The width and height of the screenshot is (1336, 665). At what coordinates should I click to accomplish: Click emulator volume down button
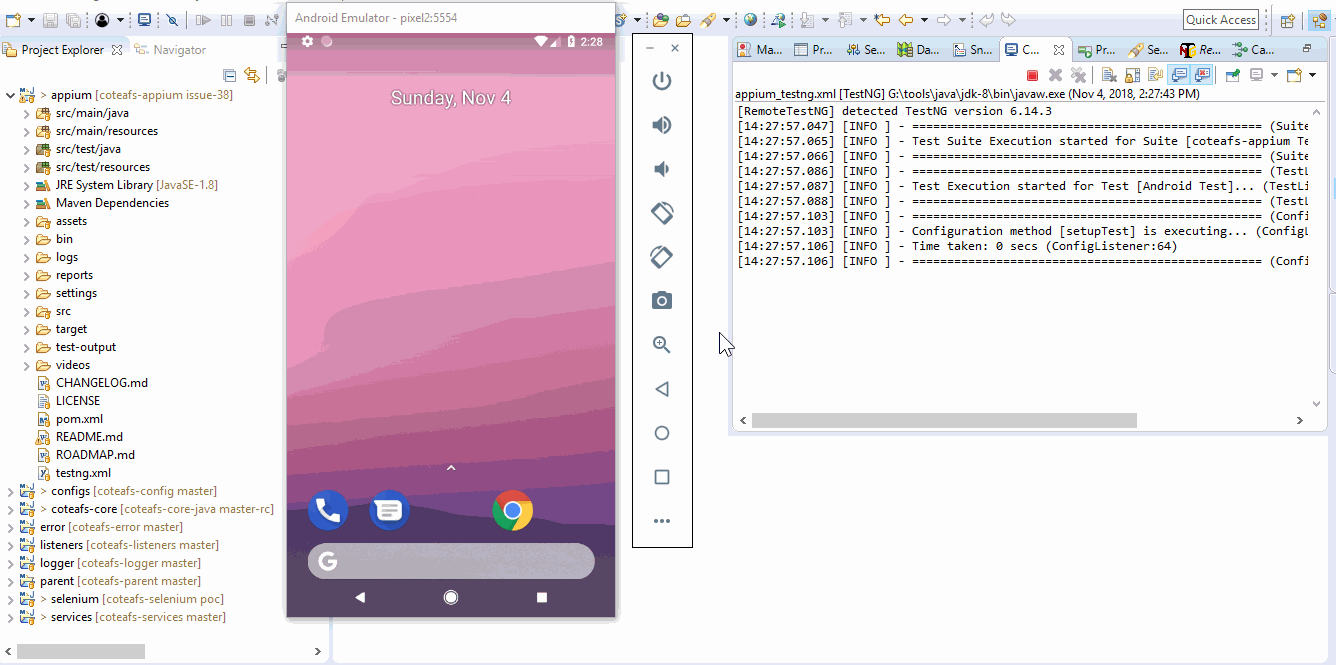coord(661,169)
